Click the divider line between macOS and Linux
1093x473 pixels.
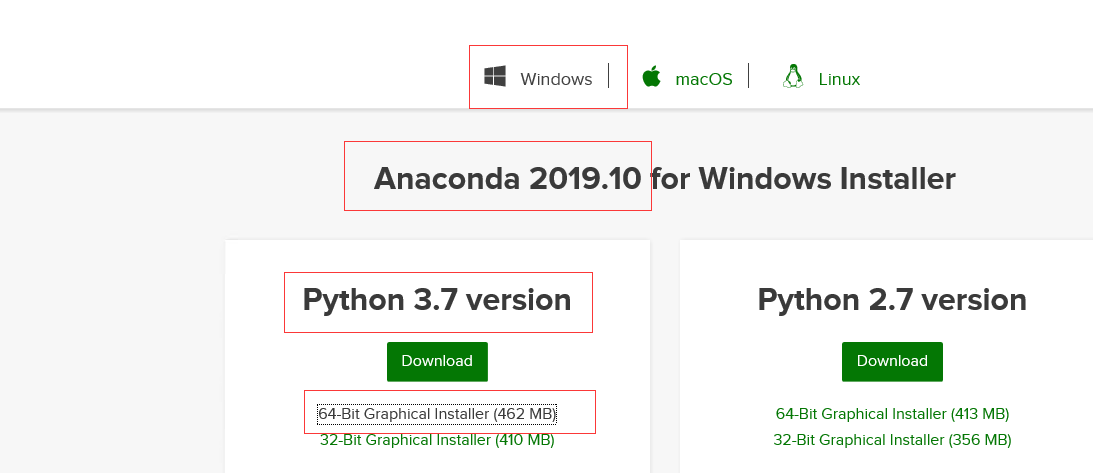click(750, 77)
